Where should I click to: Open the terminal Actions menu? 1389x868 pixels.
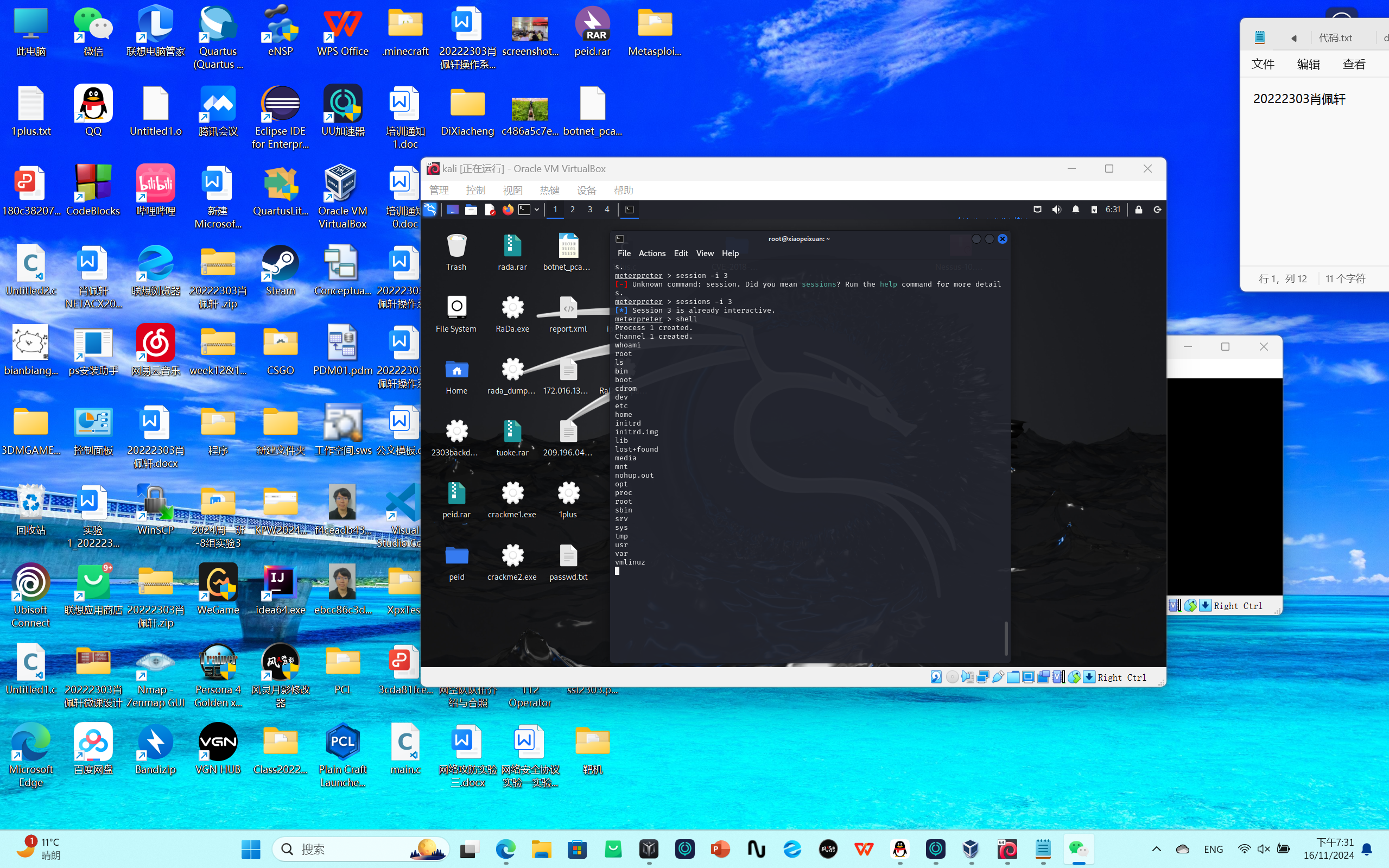coord(652,253)
